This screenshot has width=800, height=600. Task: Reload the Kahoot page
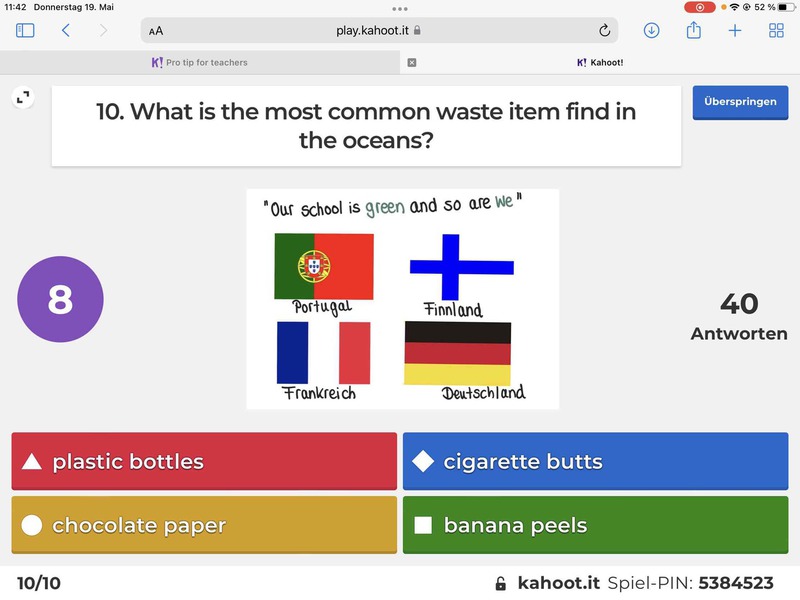(604, 31)
